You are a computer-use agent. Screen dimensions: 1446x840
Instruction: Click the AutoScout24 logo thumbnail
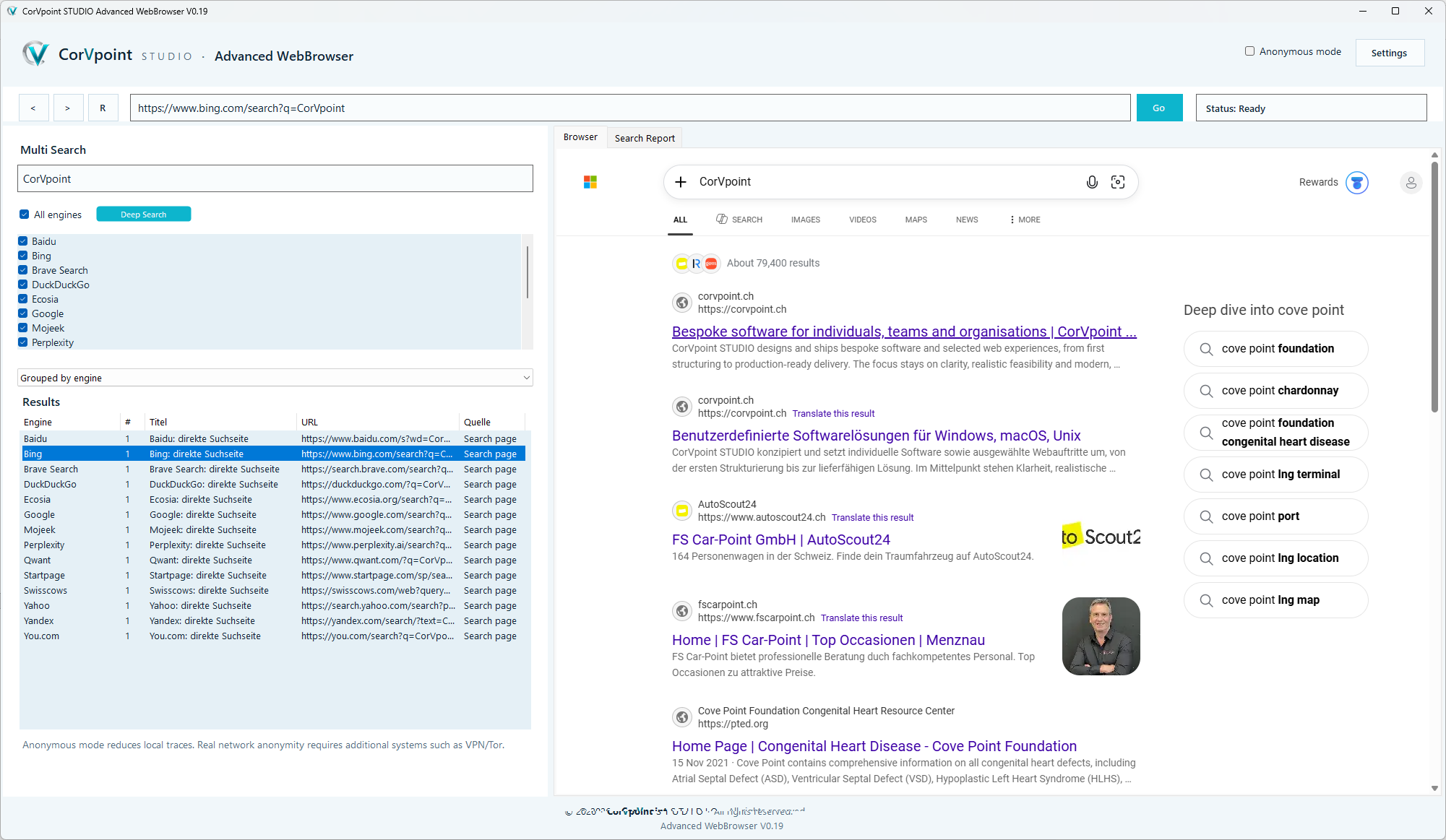point(1101,537)
